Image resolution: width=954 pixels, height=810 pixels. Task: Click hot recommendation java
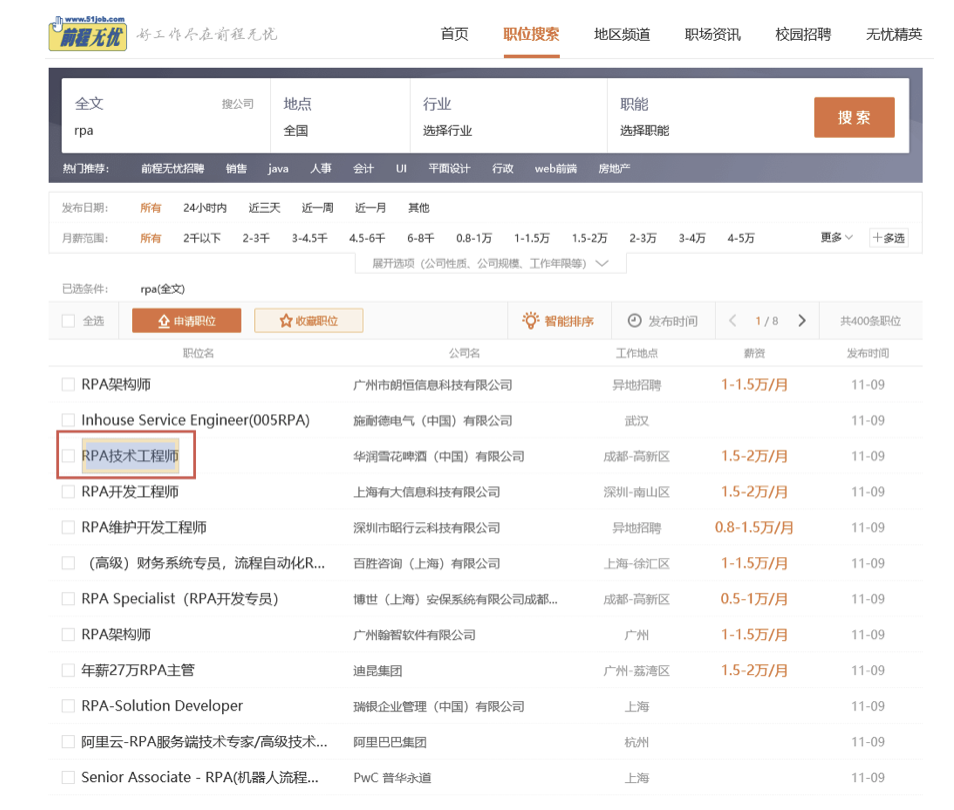[278, 169]
